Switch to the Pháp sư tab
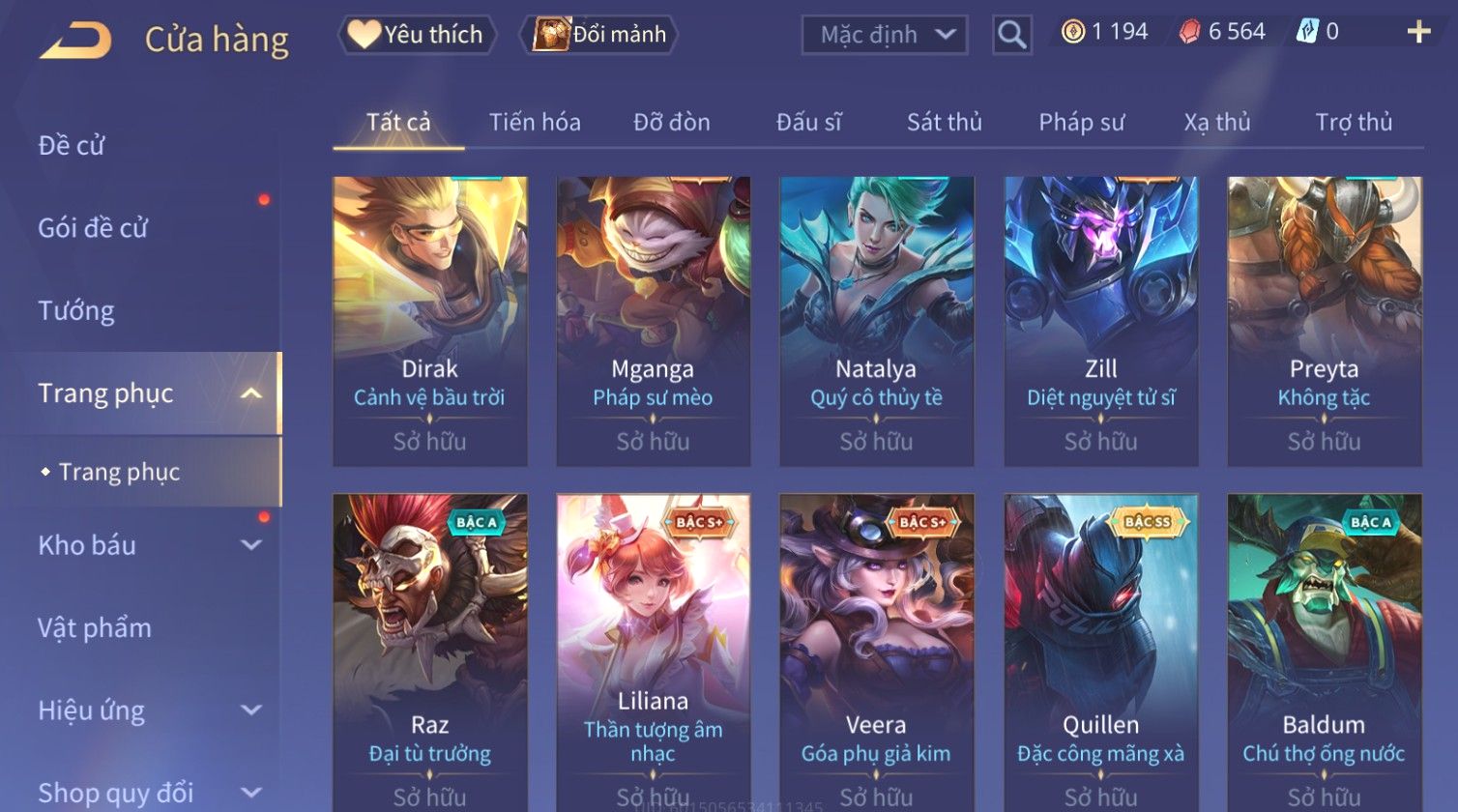The width and height of the screenshot is (1458, 812). coord(1082,123)
